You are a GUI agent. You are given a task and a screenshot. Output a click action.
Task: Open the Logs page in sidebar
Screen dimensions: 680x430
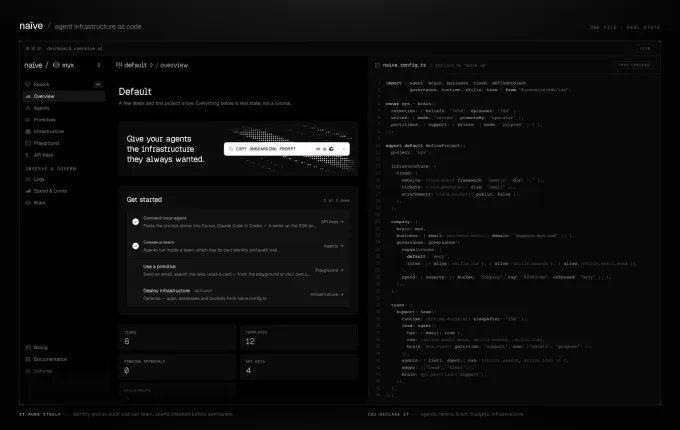coord(64,179)
